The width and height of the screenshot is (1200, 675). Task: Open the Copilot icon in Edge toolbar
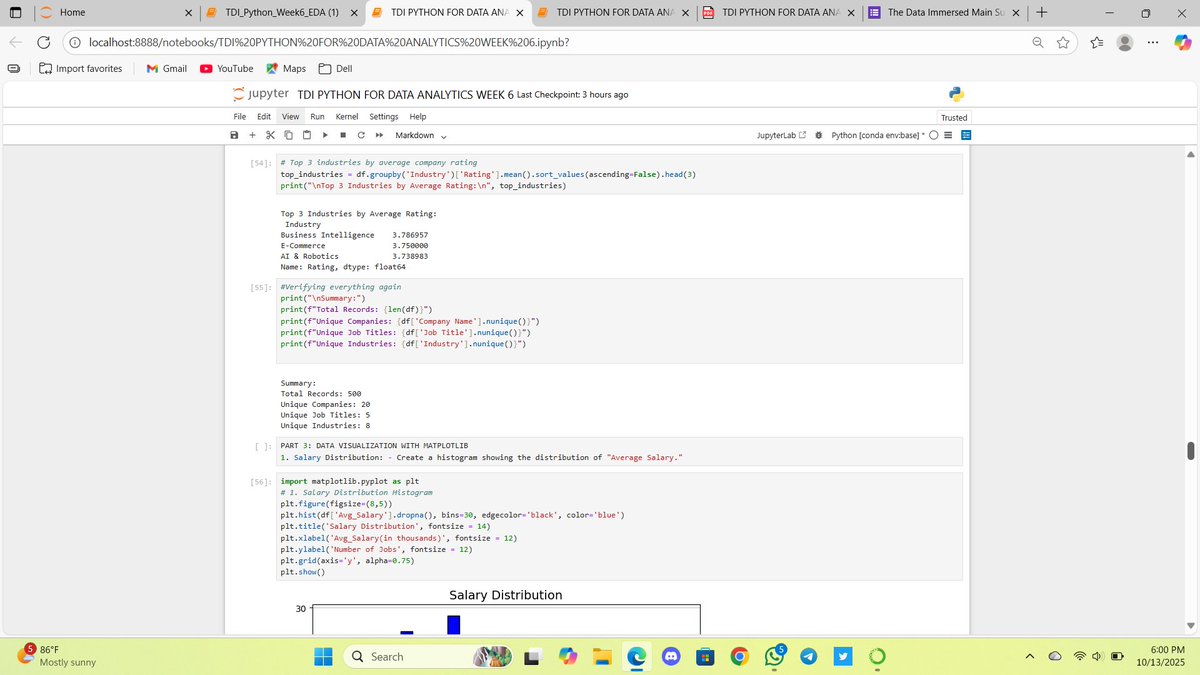[x=1184, y=43]
